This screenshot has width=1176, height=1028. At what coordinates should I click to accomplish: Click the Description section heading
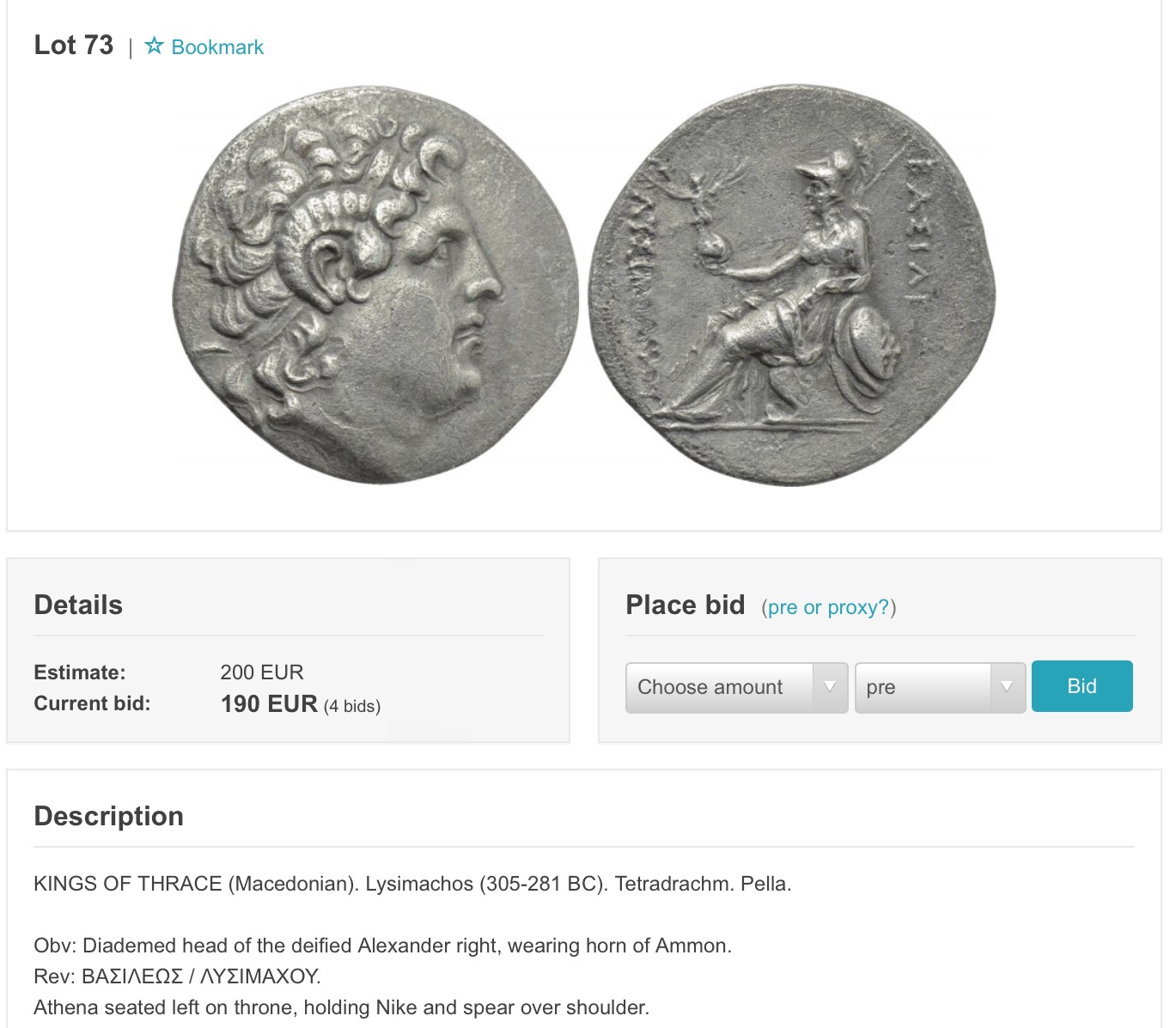108,816
